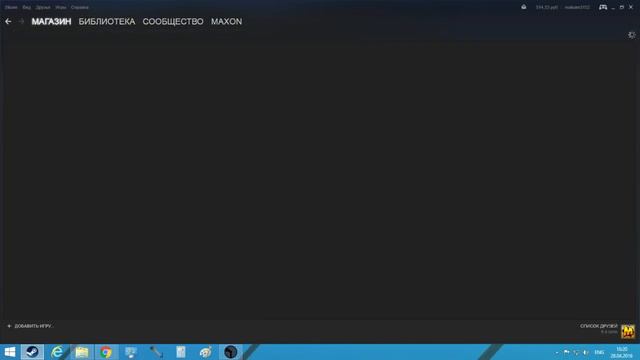Click the notifications inbox icon in Steam's title bar

coord(524,7)
